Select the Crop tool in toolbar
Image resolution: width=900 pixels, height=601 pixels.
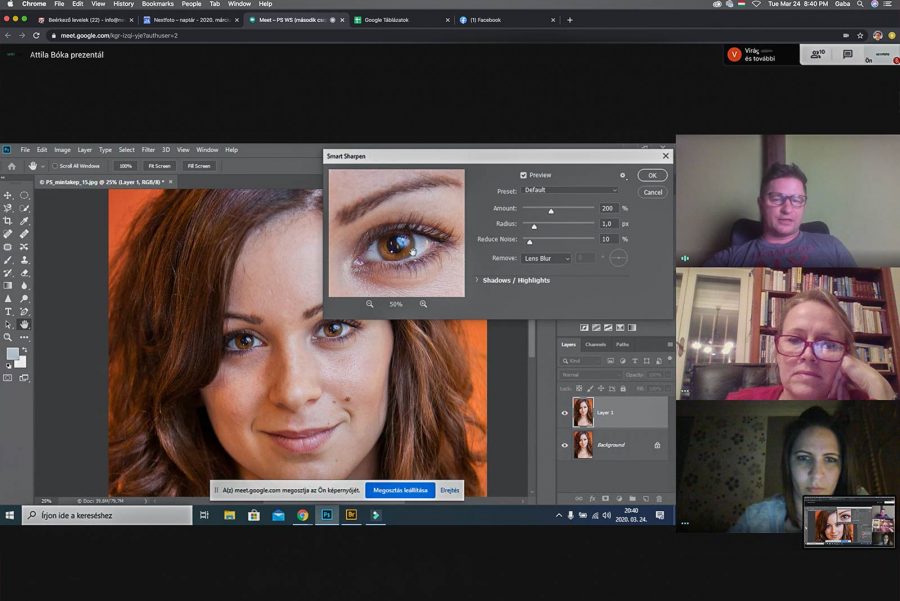click(8, 221)
